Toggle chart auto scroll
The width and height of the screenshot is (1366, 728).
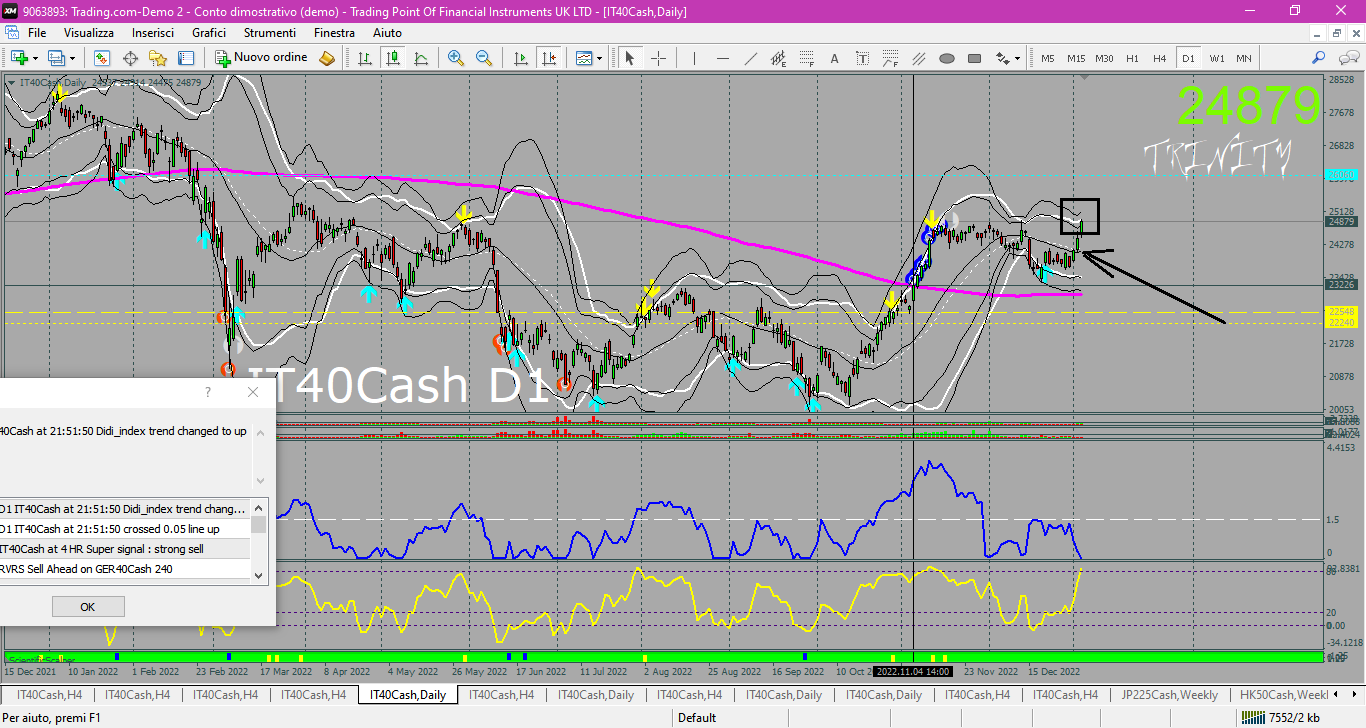[x=520, y=58]
